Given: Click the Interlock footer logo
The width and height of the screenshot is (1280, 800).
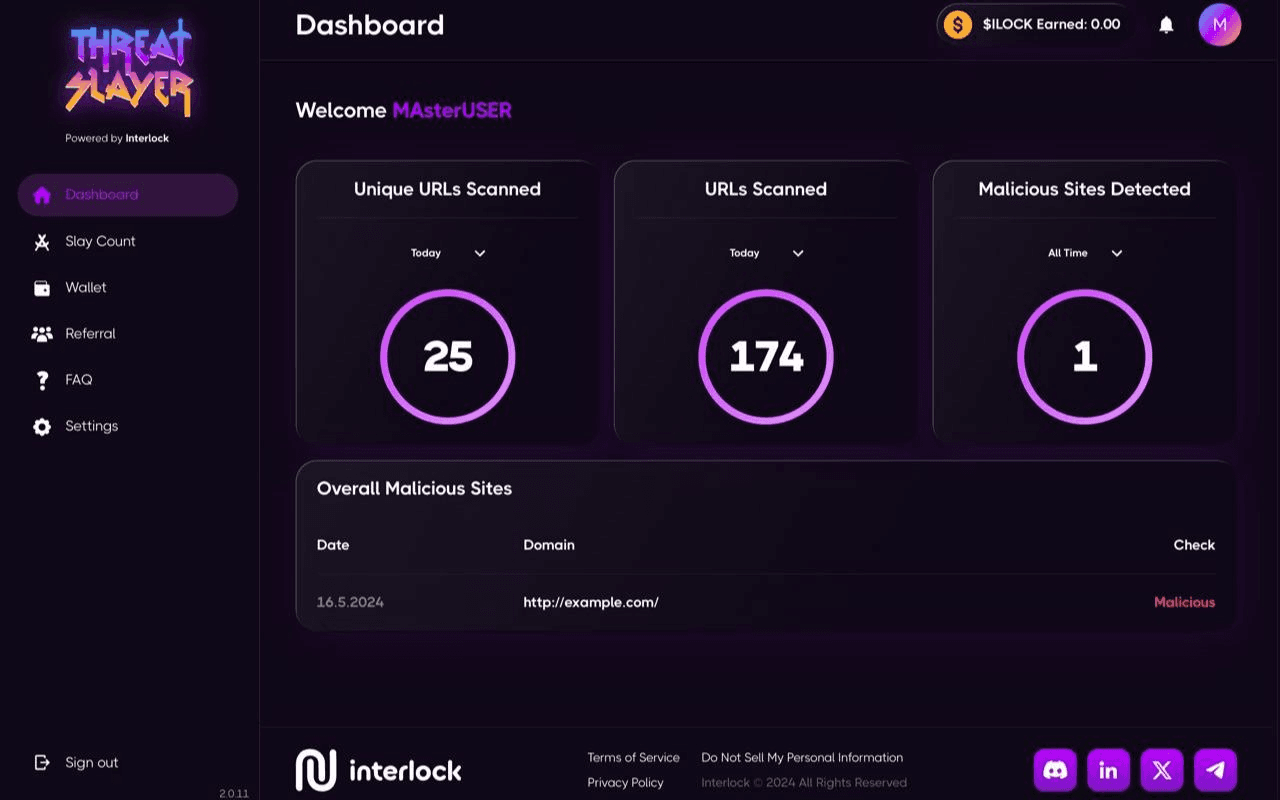Looking at the screenshot, I should 378,770.
